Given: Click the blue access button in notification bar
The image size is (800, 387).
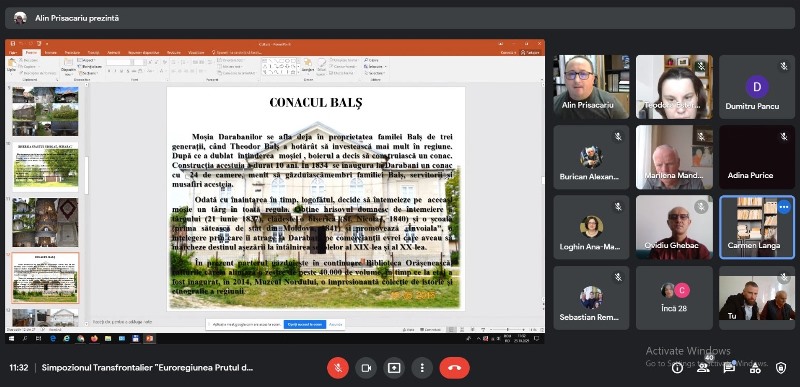Looking at the screenshot, I should click(x=305, y=324).
